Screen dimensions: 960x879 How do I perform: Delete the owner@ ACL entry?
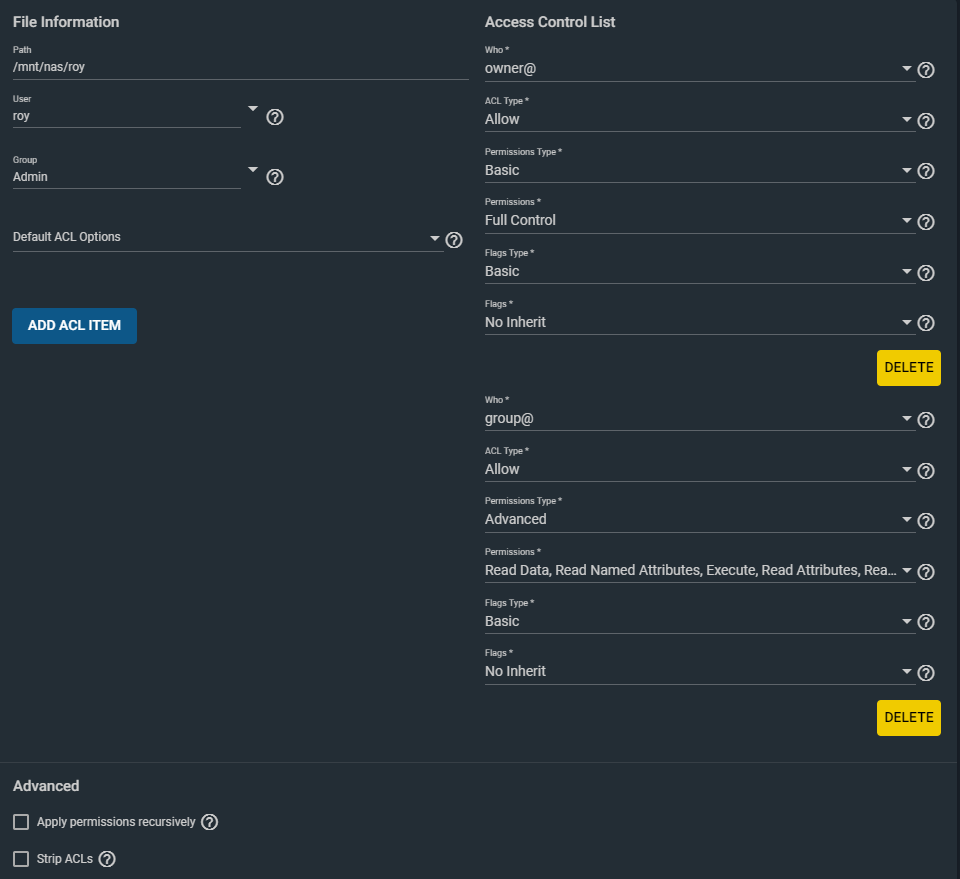[x=909, y=368]
